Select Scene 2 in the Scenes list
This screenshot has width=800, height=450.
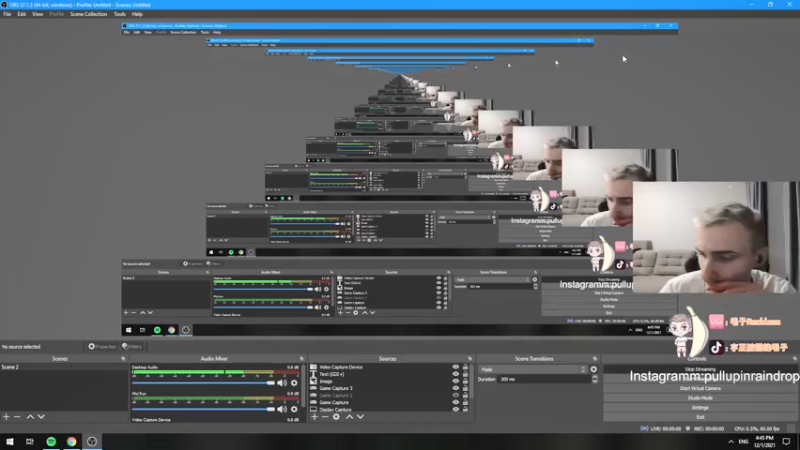64,367
